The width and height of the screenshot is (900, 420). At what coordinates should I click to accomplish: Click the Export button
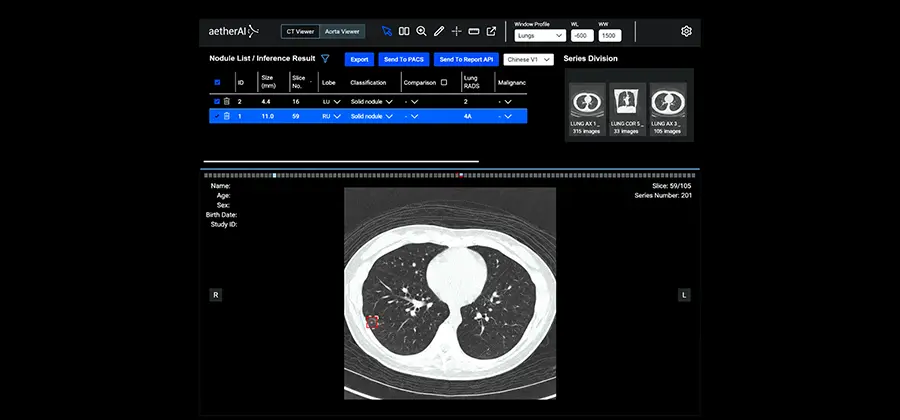click(359, 59)
